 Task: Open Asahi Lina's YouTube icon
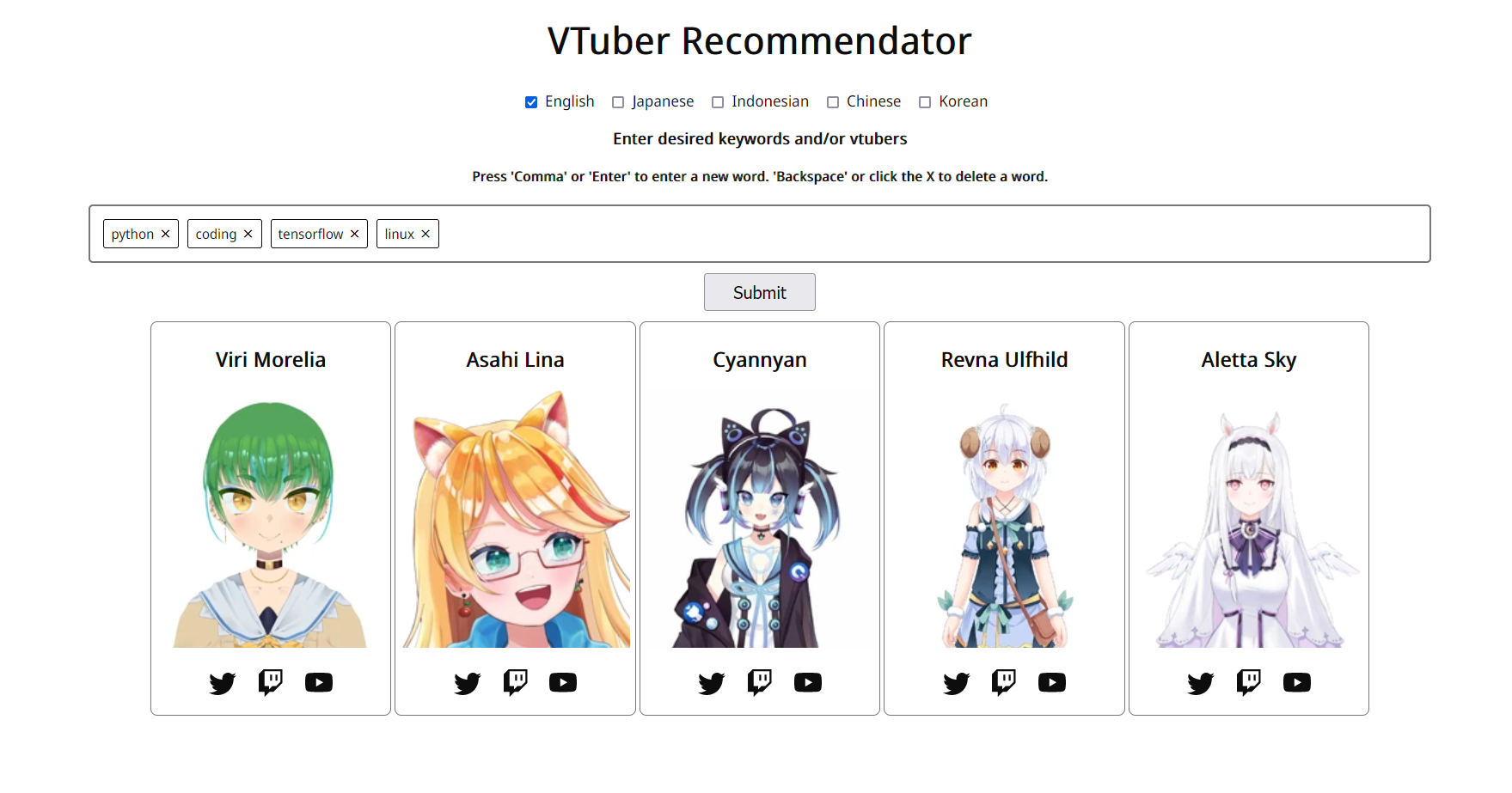(563, 682)
